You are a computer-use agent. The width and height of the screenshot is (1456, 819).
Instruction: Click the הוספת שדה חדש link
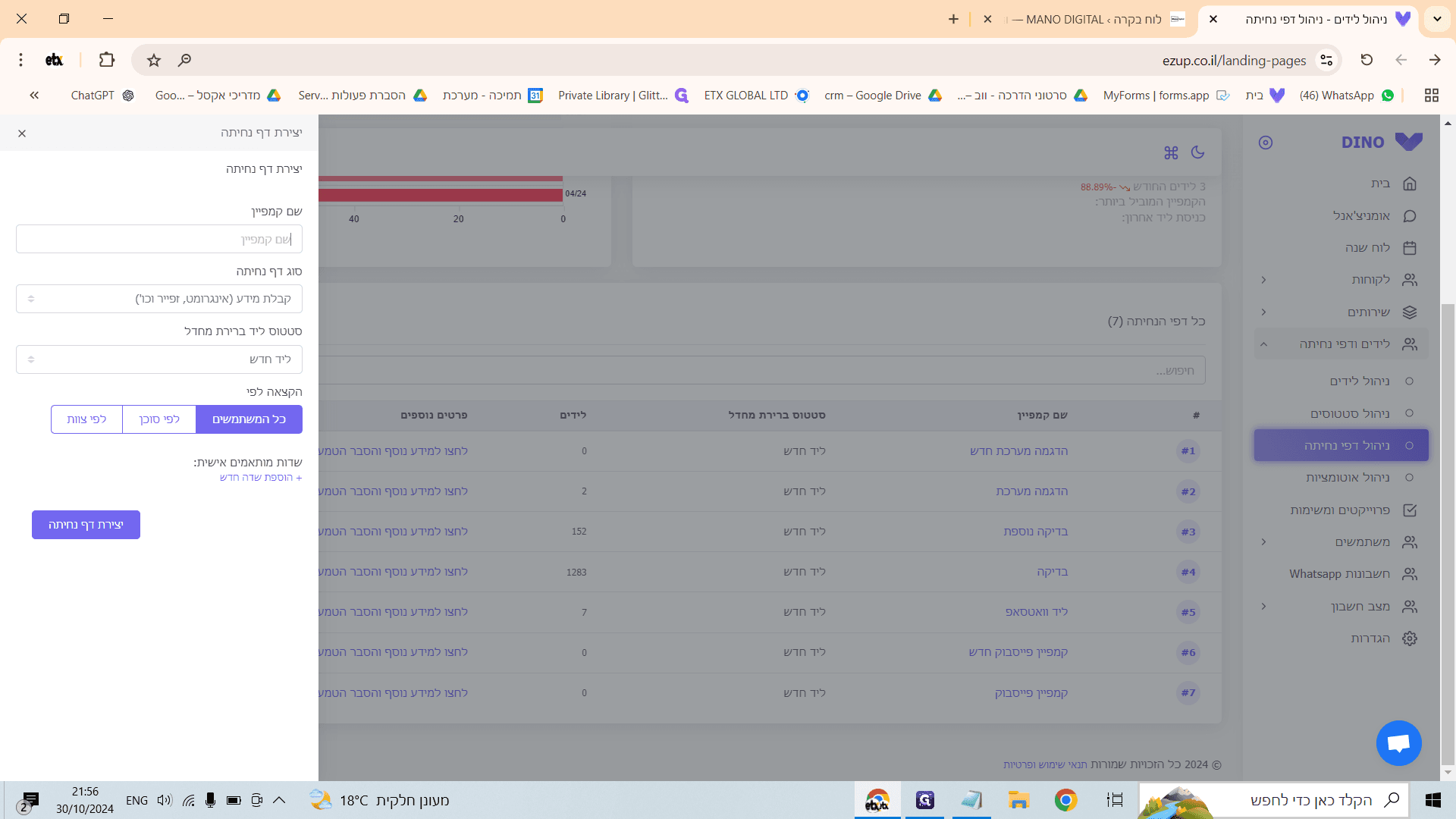pyautogui.click(x=261, y=478)
